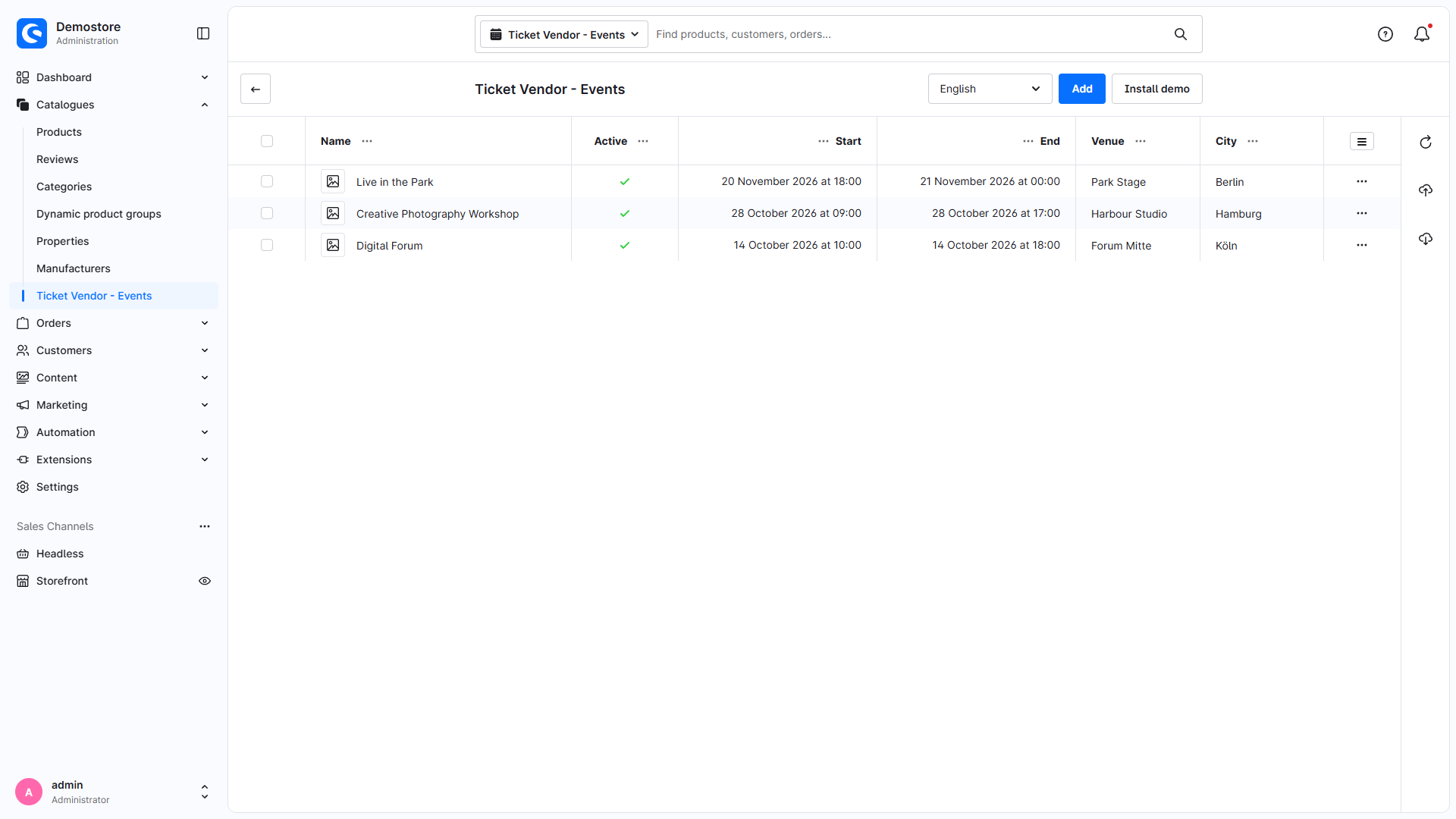Click the image icon of Digital Forum
1456x819 pixels.
coord(333,245)
